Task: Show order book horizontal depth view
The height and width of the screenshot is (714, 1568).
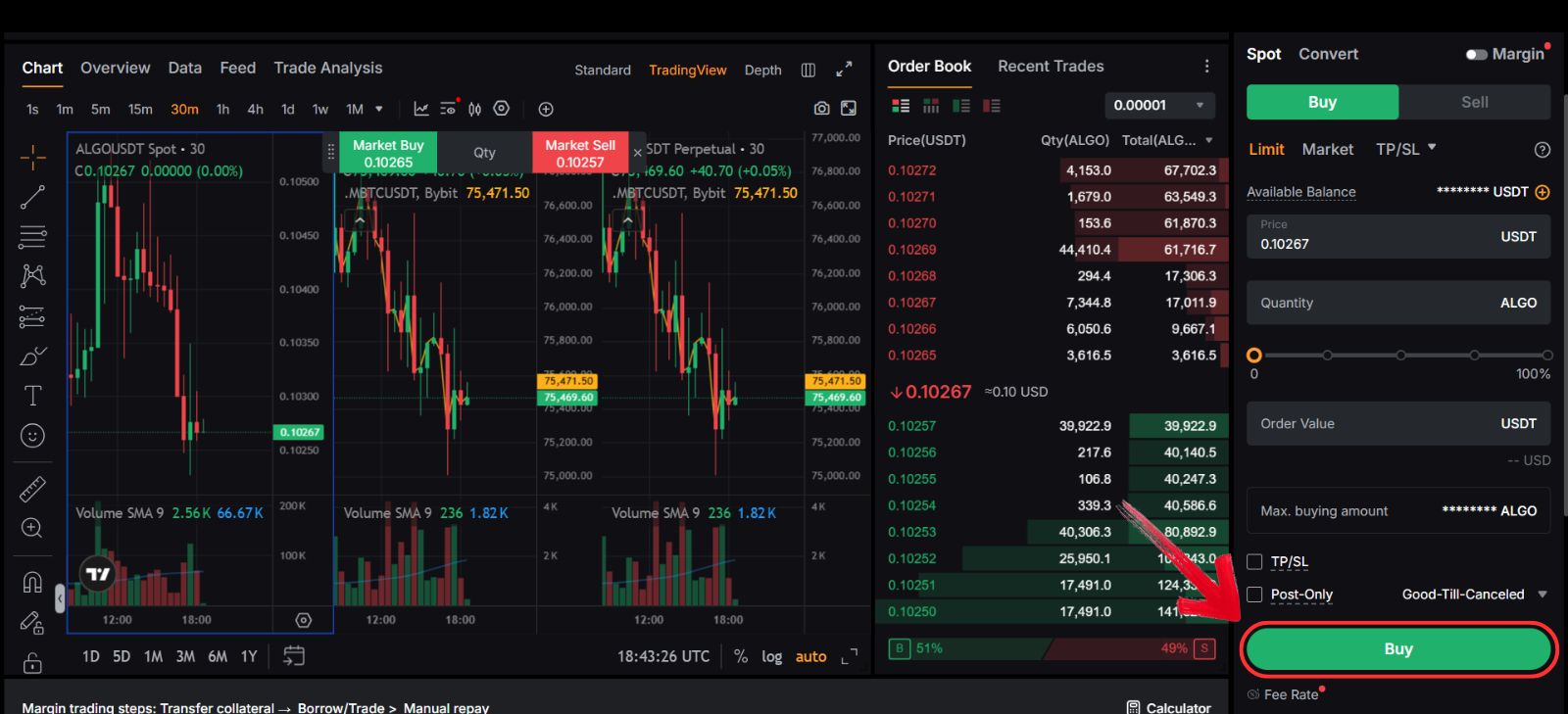Action: pyautogui.click(x=931, y=105)
